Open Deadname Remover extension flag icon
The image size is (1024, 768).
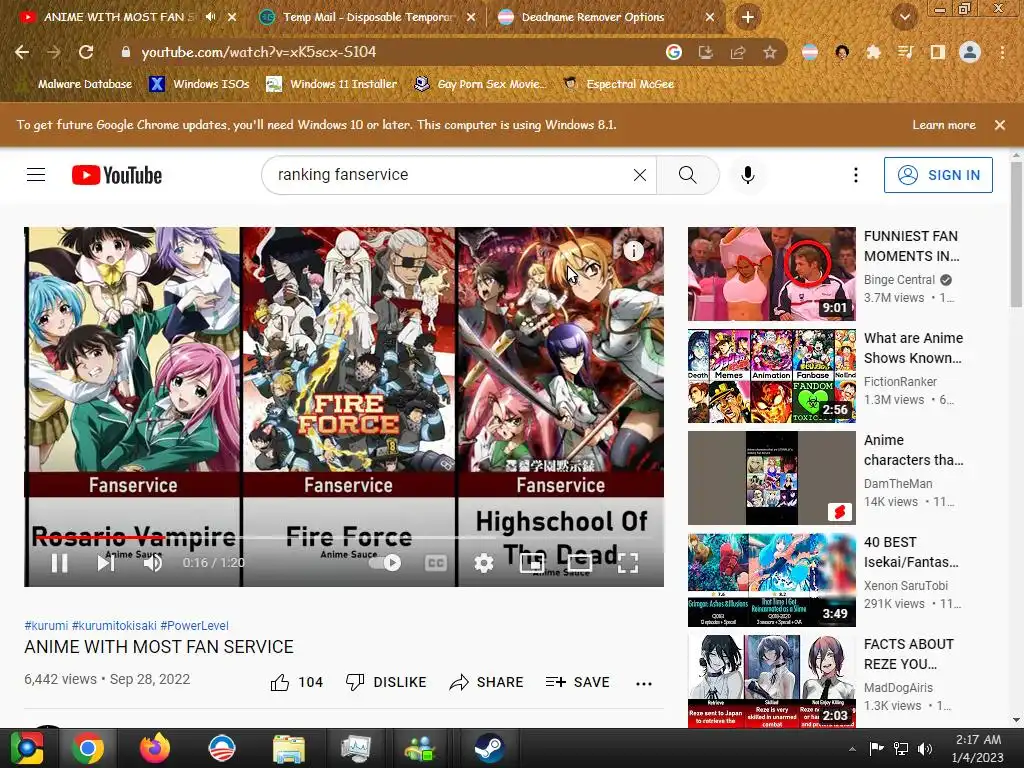(810, 52)
